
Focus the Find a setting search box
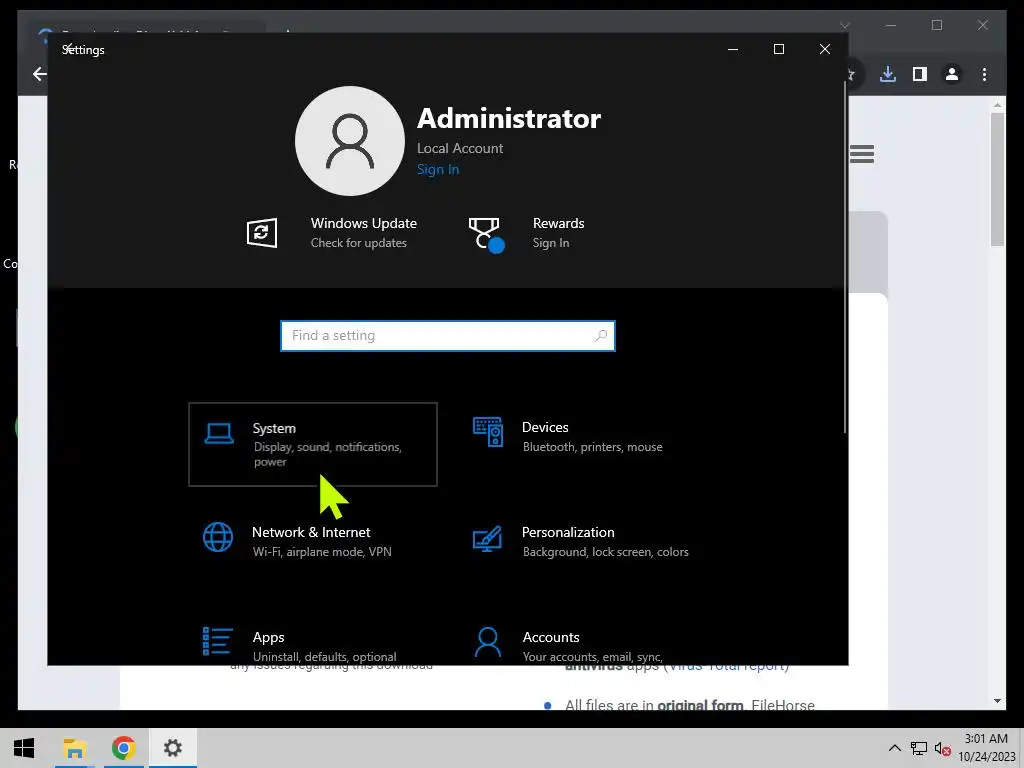448,336
